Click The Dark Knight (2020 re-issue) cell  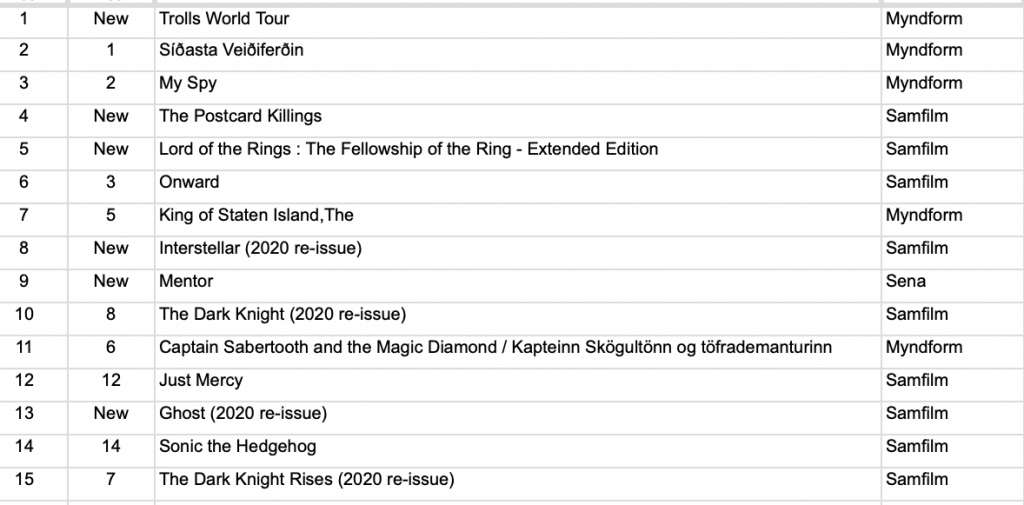point(282,314)
